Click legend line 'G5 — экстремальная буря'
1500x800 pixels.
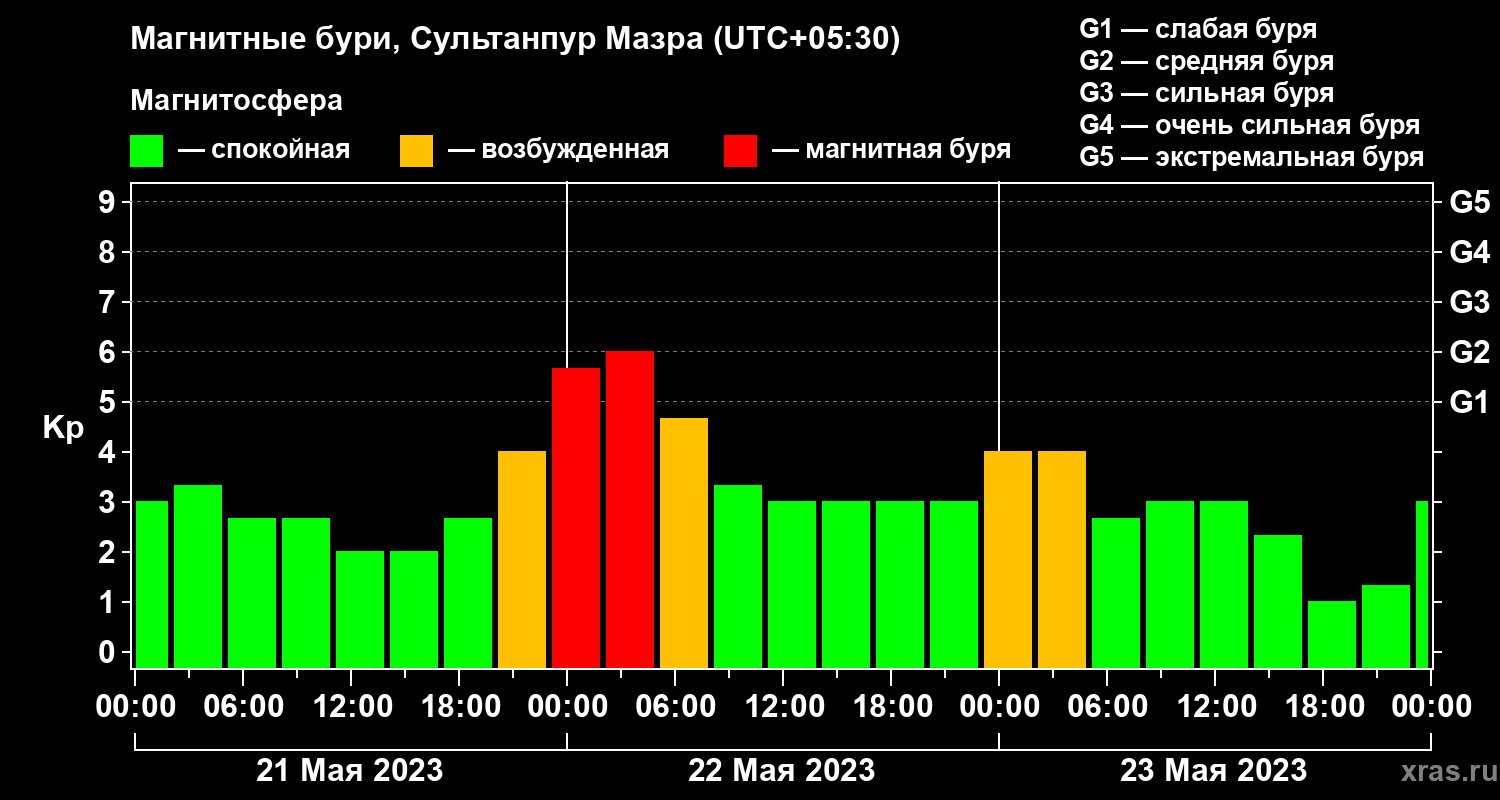1252,157
